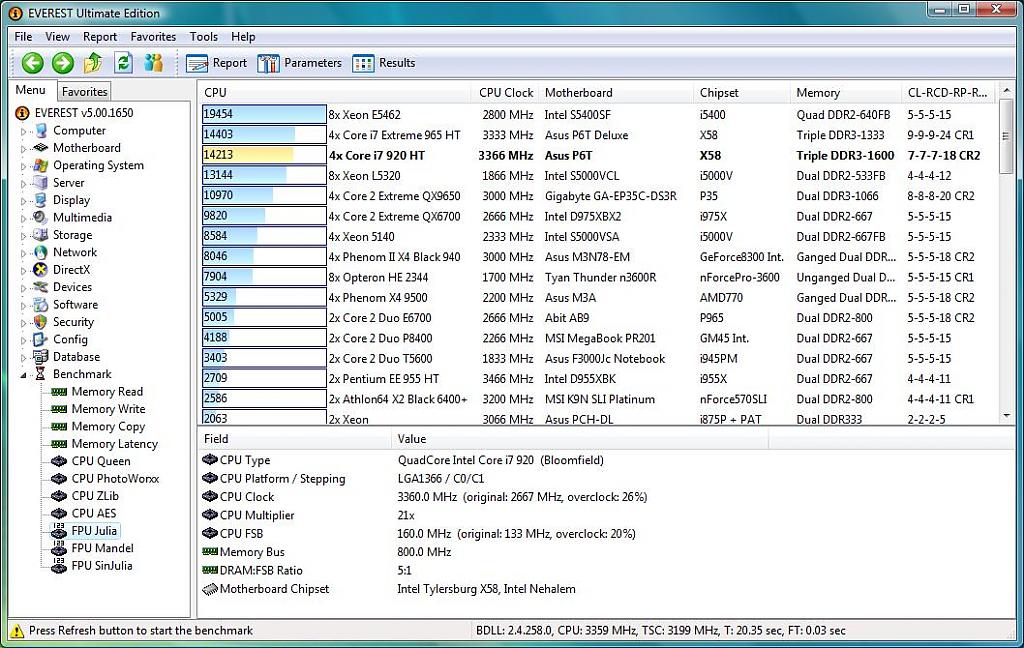Select the Benchmark hourglass icon
1024x648 pixels.
pos(40,374)
